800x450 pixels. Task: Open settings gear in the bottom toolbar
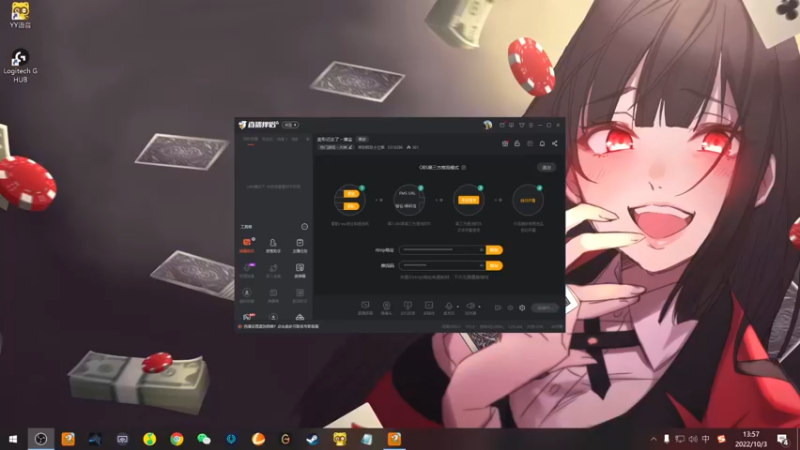tap(522, 308)
